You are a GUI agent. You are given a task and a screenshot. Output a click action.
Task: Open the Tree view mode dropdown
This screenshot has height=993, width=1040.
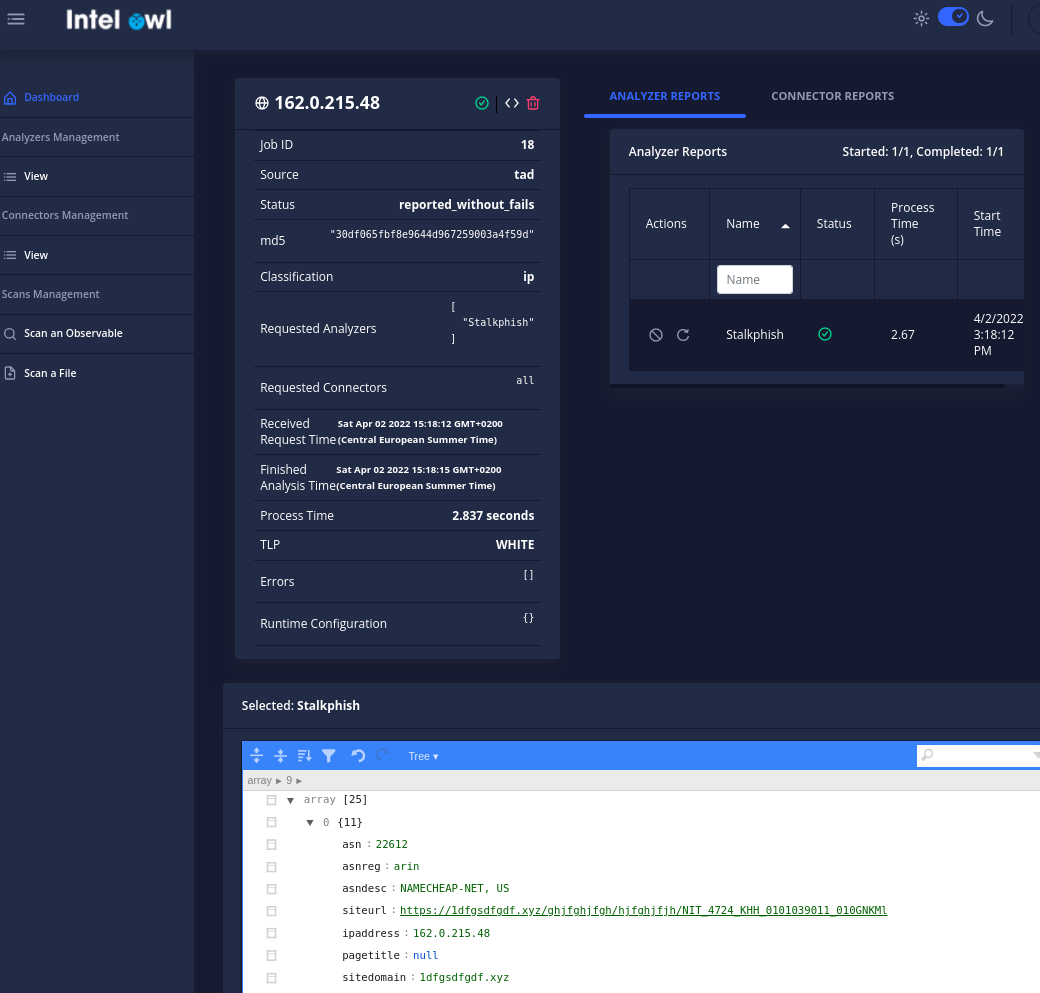pos(423,756)
